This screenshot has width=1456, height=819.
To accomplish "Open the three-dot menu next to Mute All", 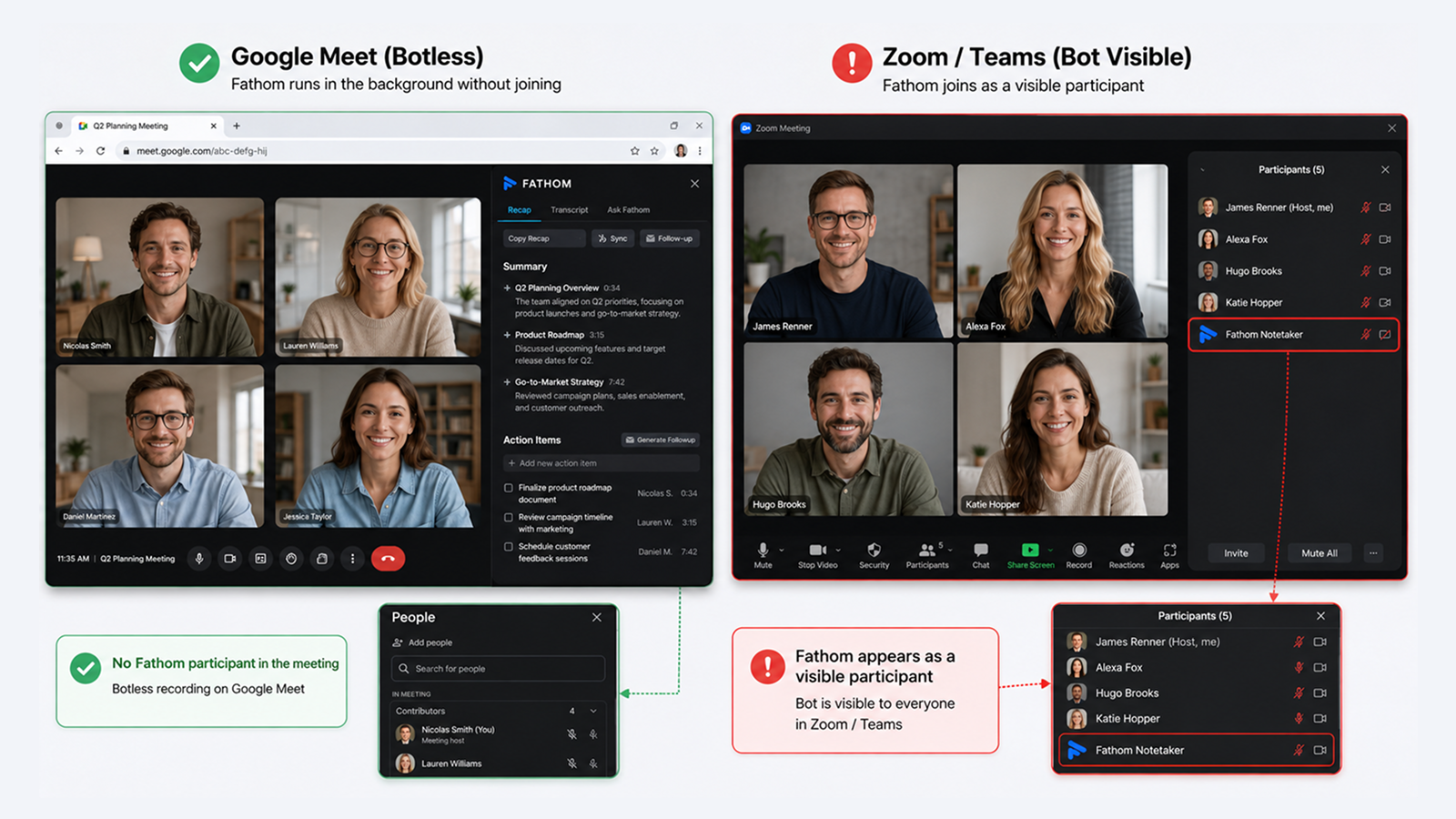I will click(x=1373, y=553).
